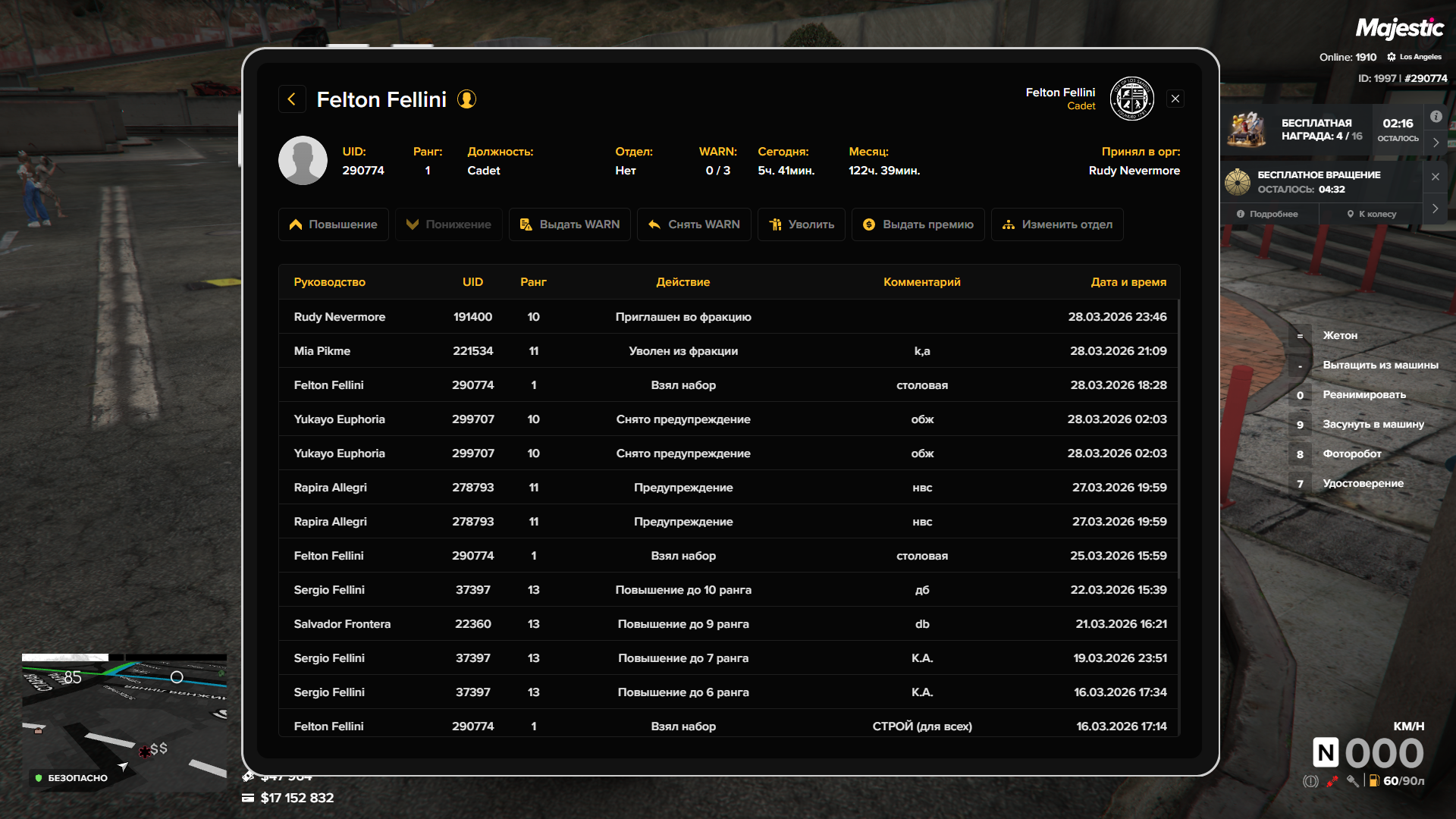Sort table by Дата и время column

(x=1128, y=282)
